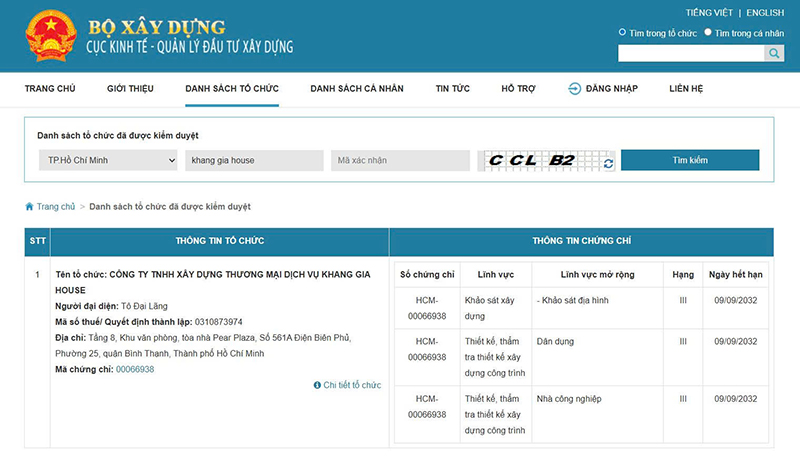Image resolution: width=800 pixels, height=456 pixels.
Task: Switch language to Tiếng Việt
Action: 709,13
